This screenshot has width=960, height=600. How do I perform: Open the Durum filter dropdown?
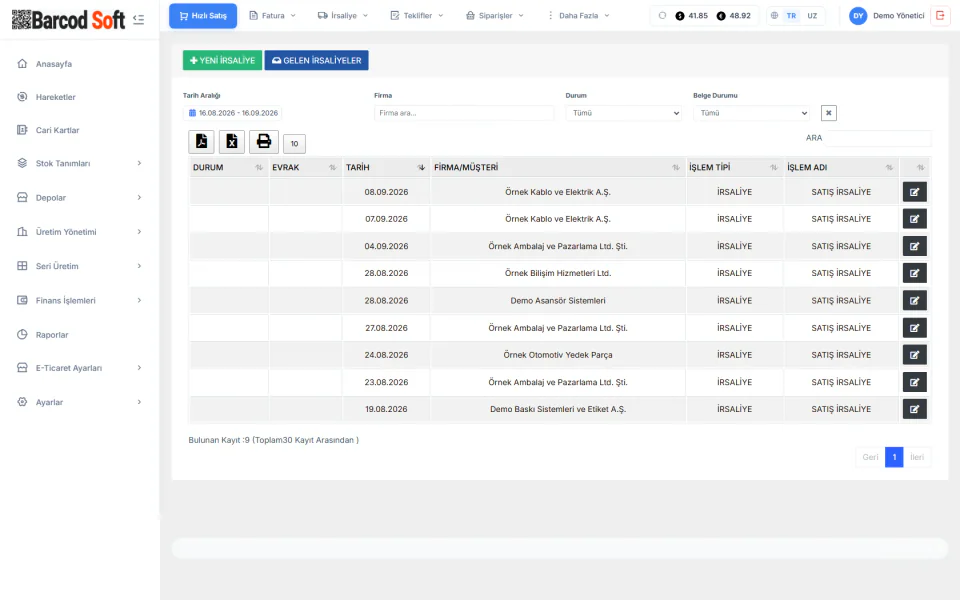point(624,113)
